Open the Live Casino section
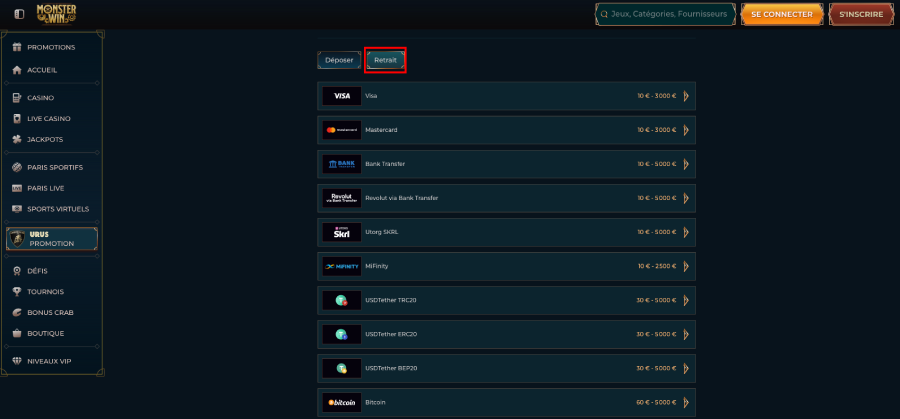Viewport: 900px width, 419px height. tap(49, 119)
